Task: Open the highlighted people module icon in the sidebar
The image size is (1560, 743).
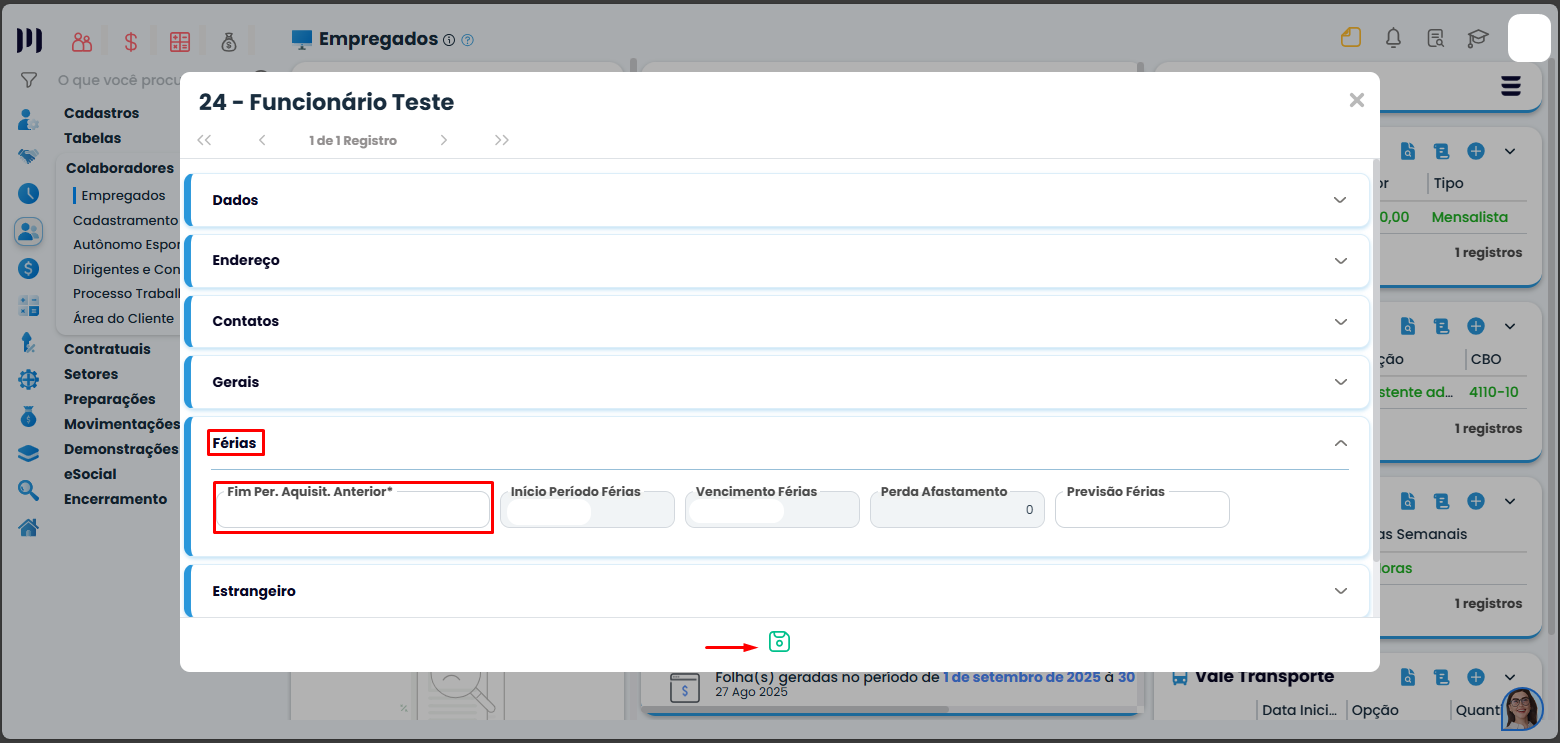Action: tap(28, 232)
